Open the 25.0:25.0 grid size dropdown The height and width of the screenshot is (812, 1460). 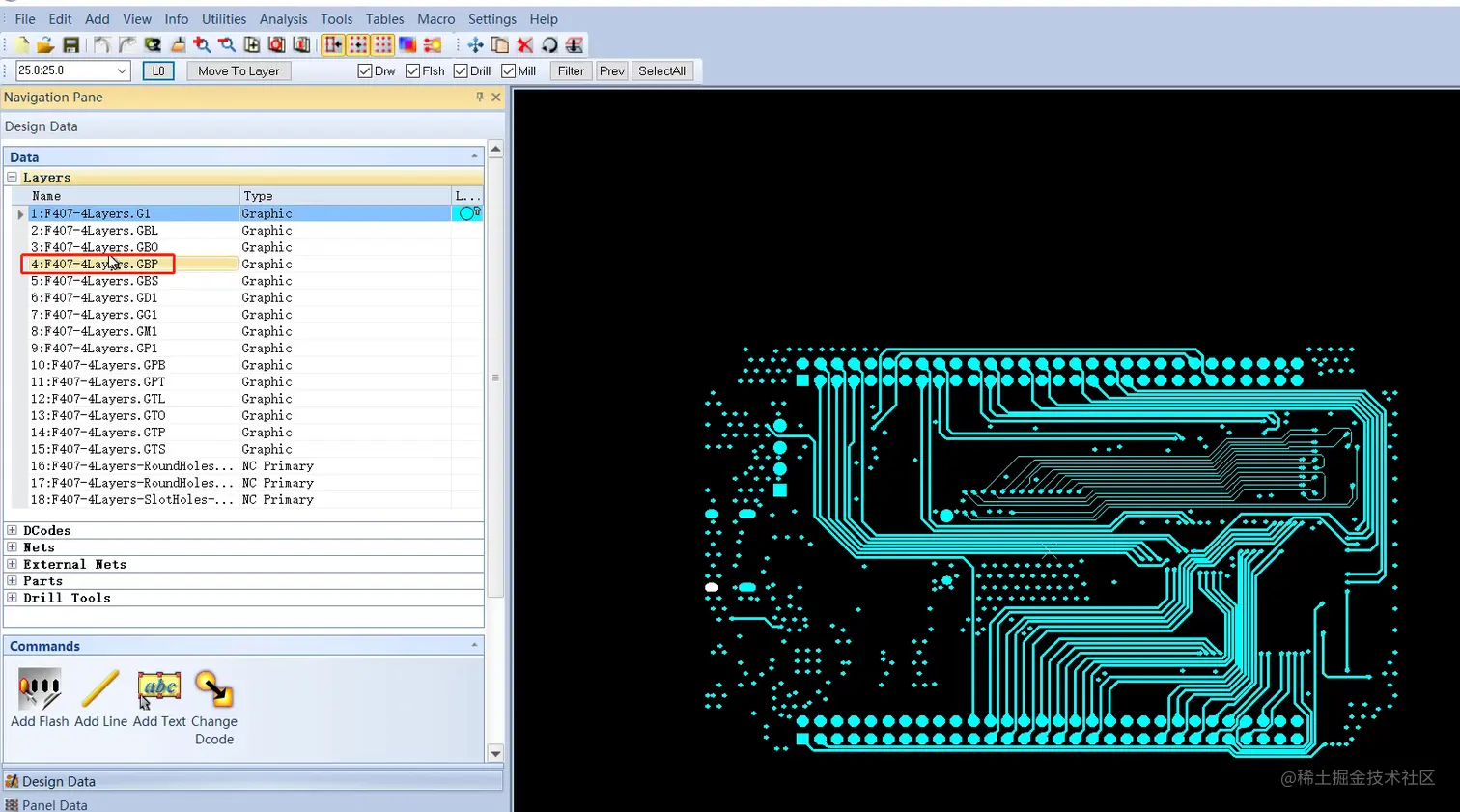point(122,70)
